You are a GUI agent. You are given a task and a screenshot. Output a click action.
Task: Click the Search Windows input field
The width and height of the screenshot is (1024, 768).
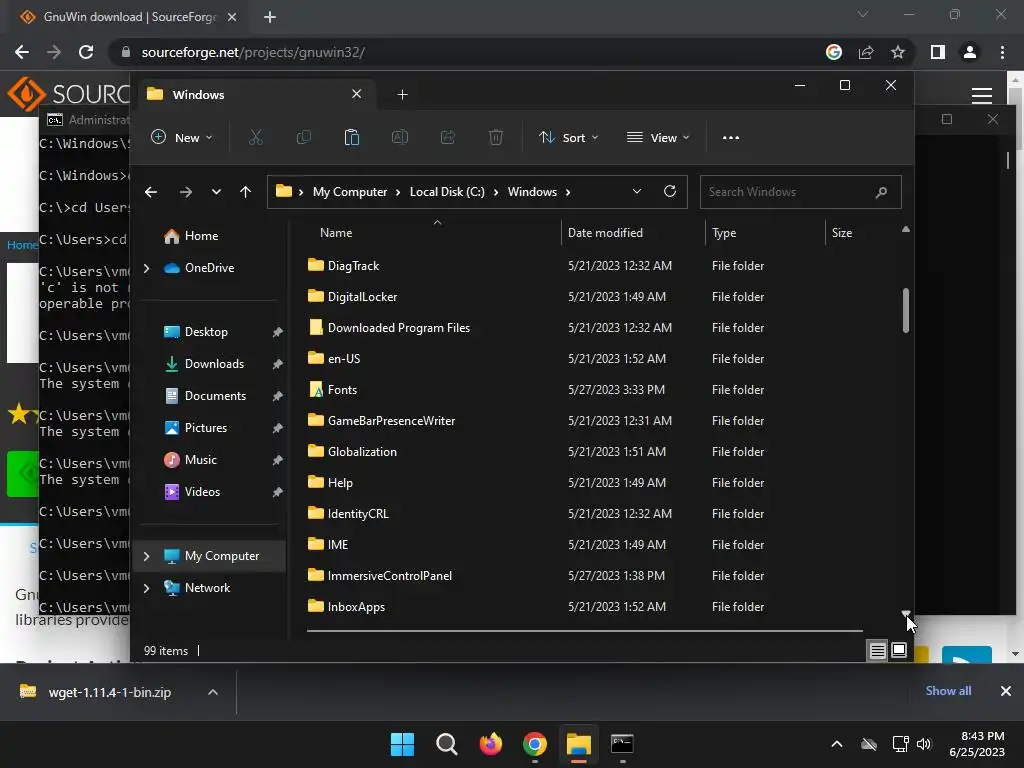pyautogui.click(x=800, y=192)
